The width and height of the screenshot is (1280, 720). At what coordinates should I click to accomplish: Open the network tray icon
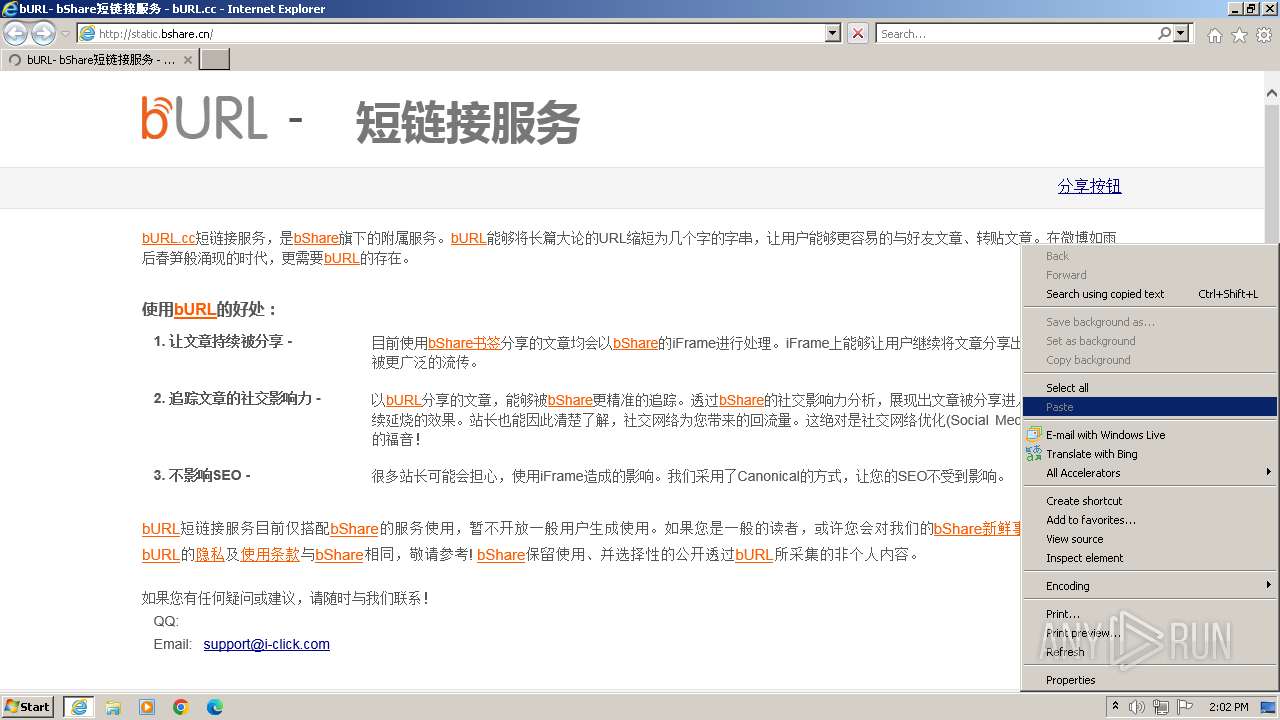point(1161,707)
